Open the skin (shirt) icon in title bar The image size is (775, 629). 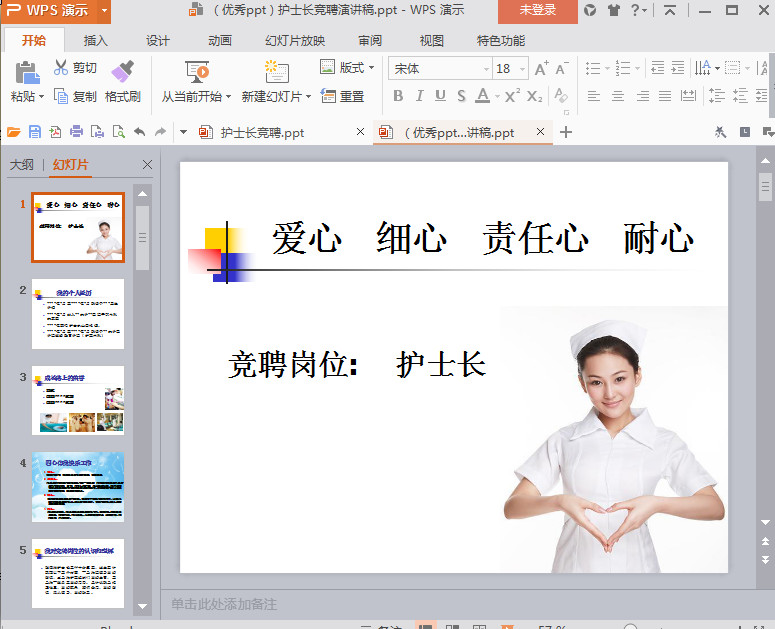[613, 10]
